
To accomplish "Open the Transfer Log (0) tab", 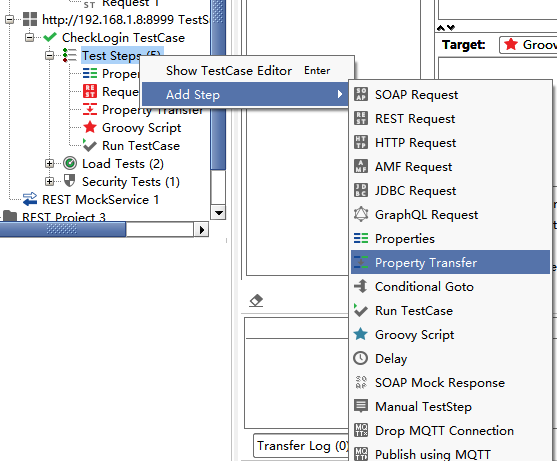I will [302, 445].
